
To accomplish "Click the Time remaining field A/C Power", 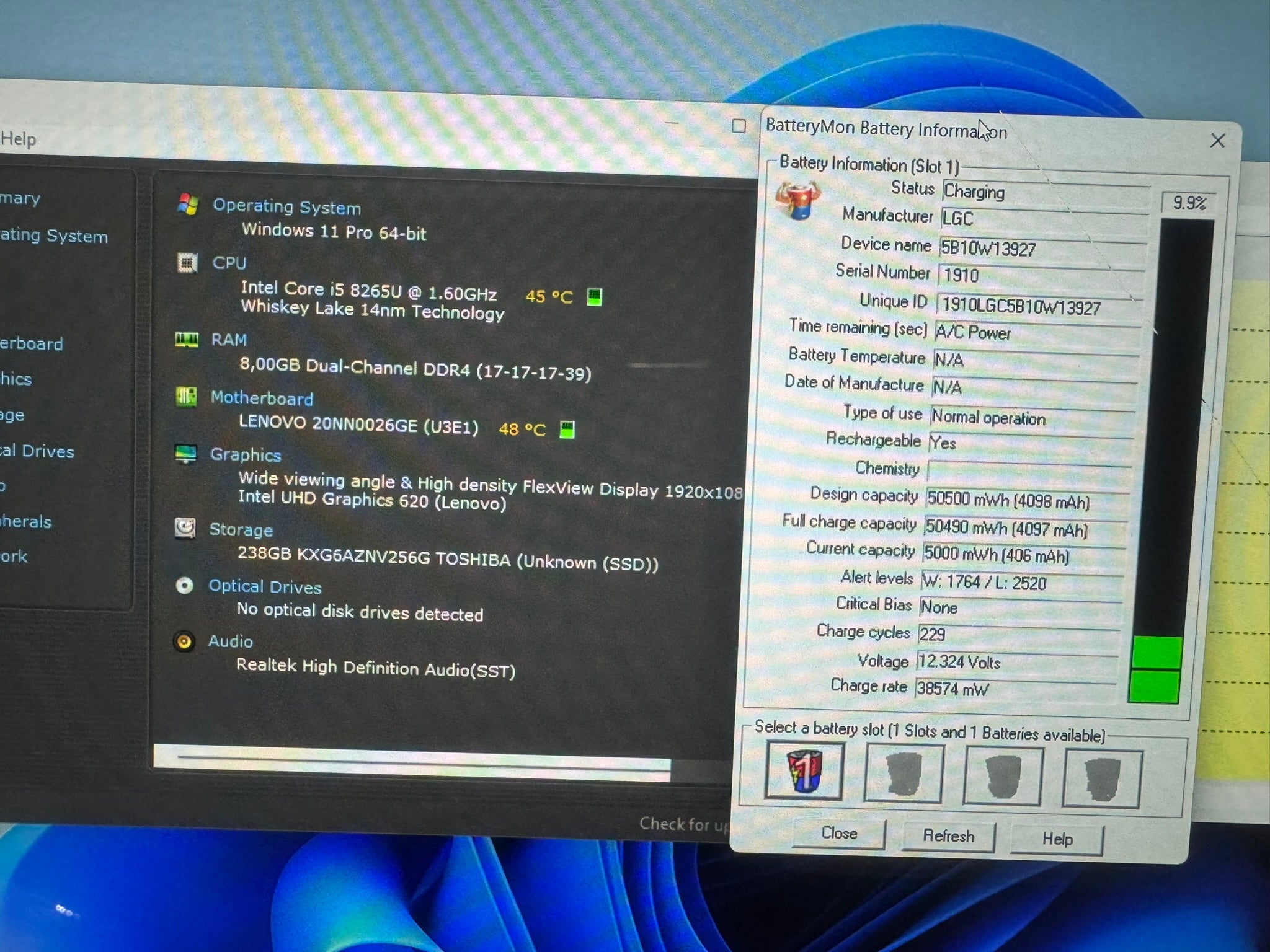I will 1037,333.
